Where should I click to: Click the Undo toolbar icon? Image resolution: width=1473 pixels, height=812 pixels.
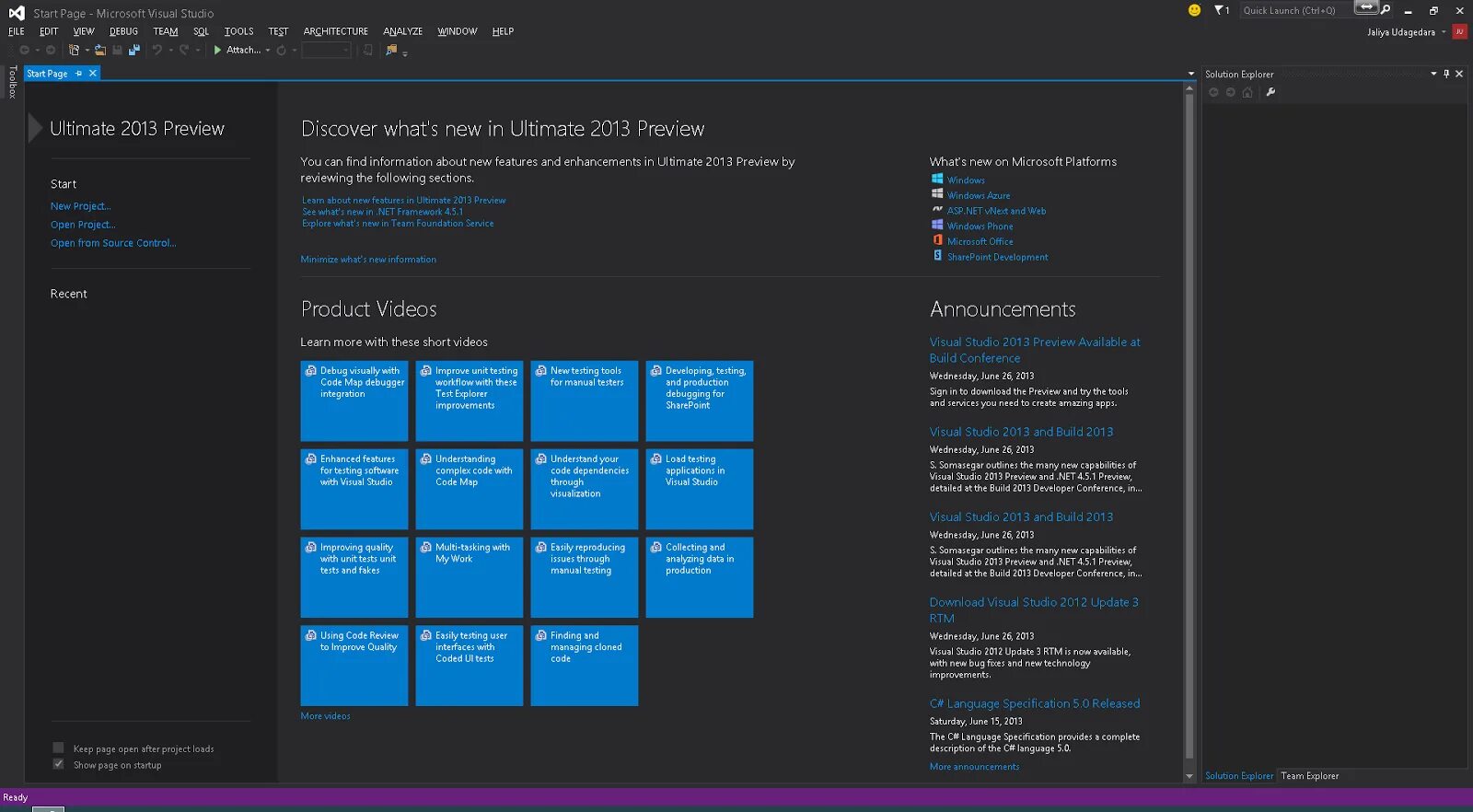(157, 50)
